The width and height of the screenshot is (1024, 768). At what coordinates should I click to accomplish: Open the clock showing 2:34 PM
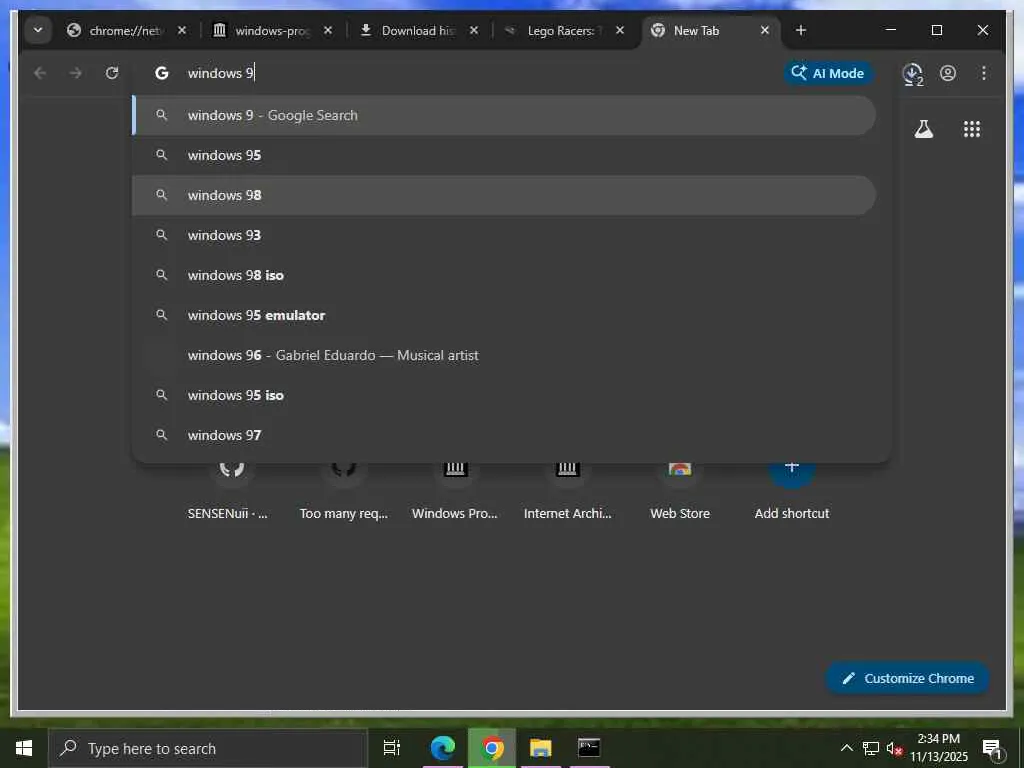(x=939, y=748)
